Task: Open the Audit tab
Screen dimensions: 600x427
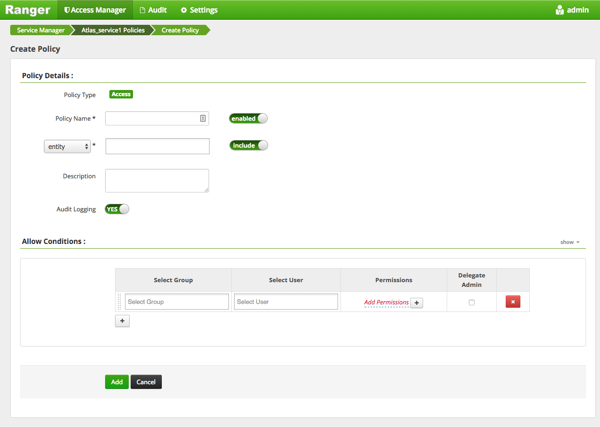Action: click(x=153, y=10)
